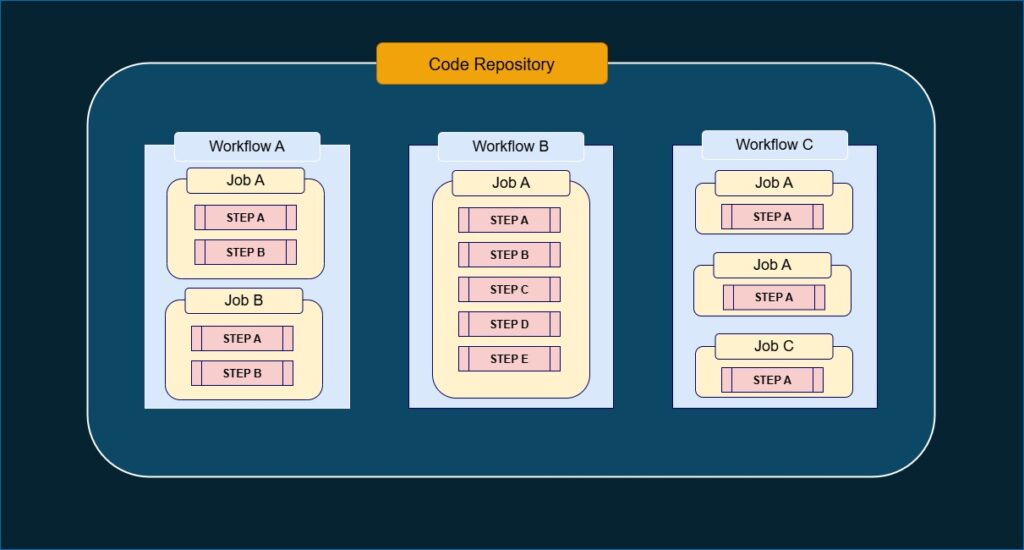This screenshot has width=1024, height=550.
Task: Select STEP E in Workflow B
Action: click(x=509, y=359)
